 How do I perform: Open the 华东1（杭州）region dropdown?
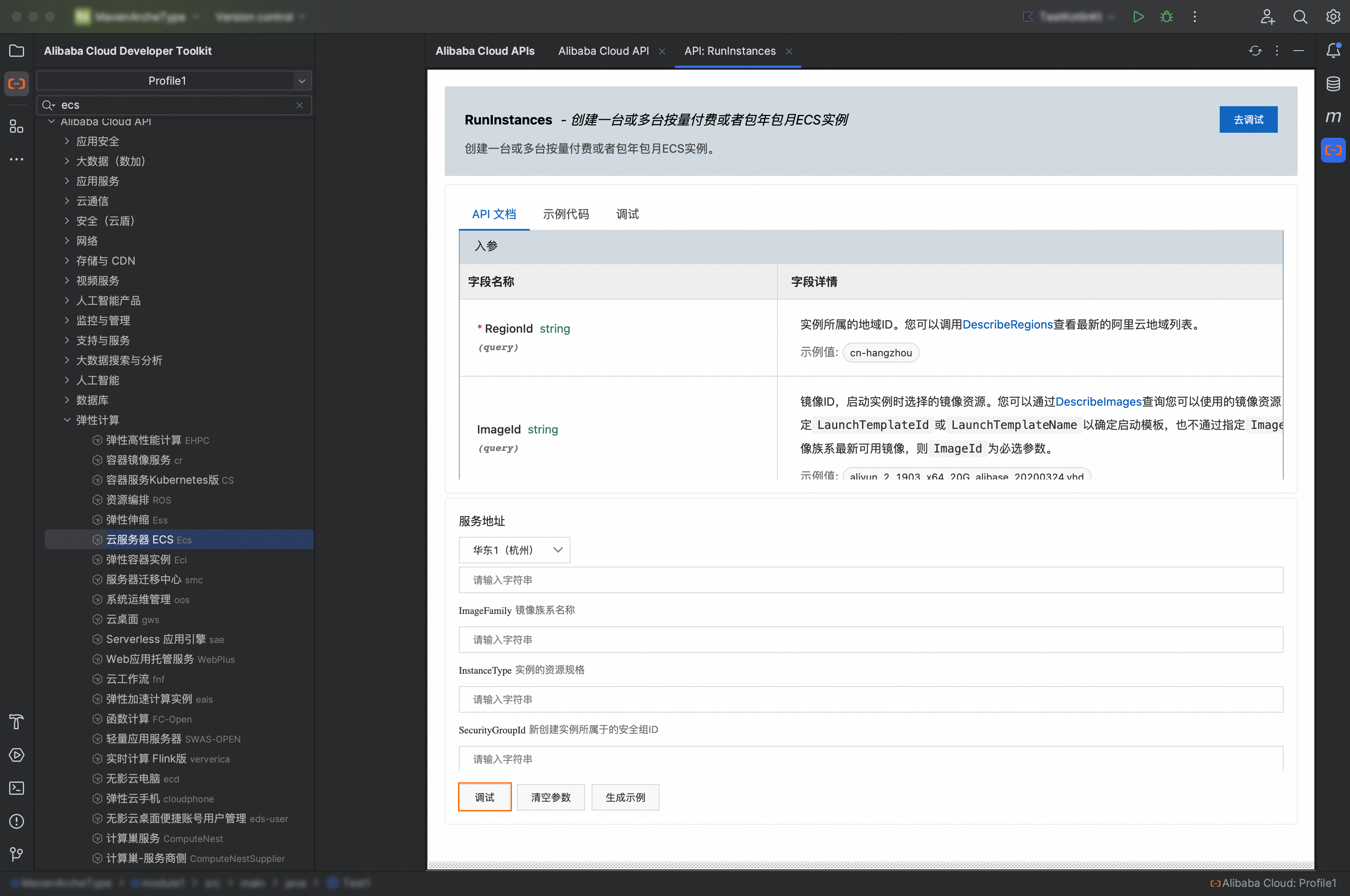pyautogui.click(x=514, y=550)
